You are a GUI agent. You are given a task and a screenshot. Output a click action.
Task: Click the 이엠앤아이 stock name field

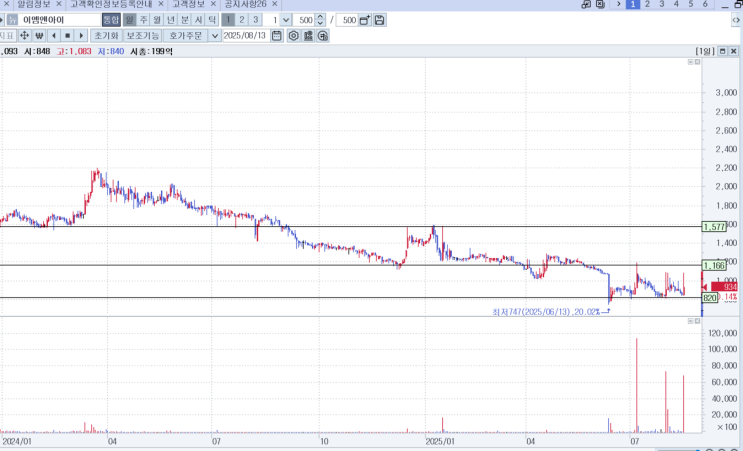pyautogui.click(x=60, y=20)
